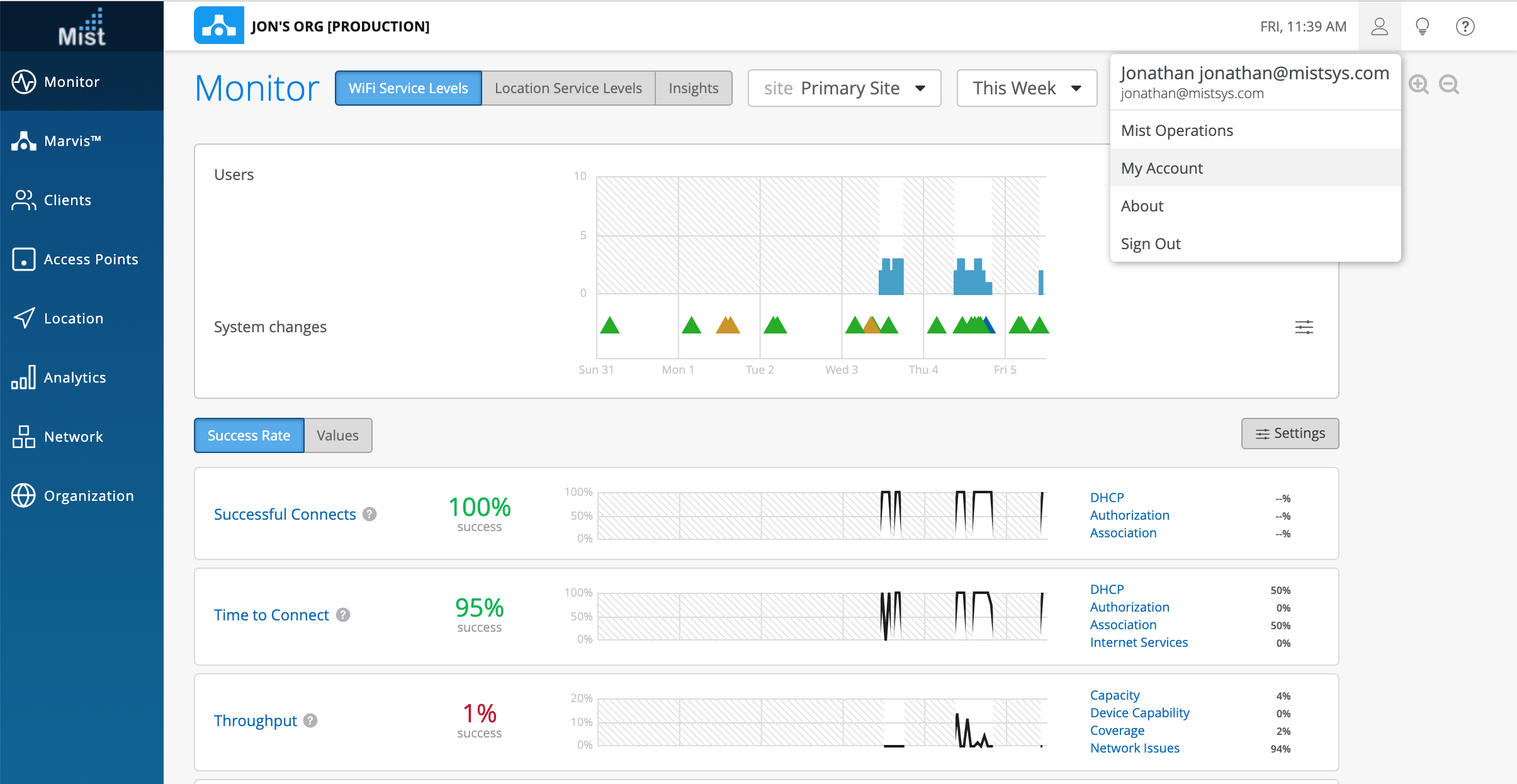Click the Settings button
This screenshot has height=784, width=1517.
click(1290, 434)
